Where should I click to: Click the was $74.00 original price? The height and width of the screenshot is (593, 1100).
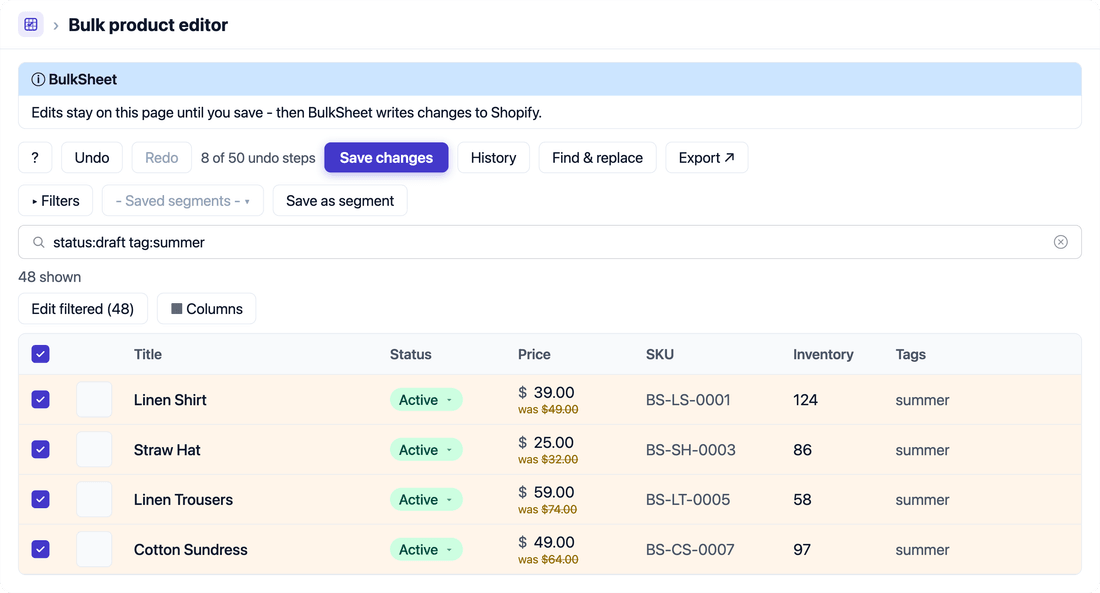[547, 509]
